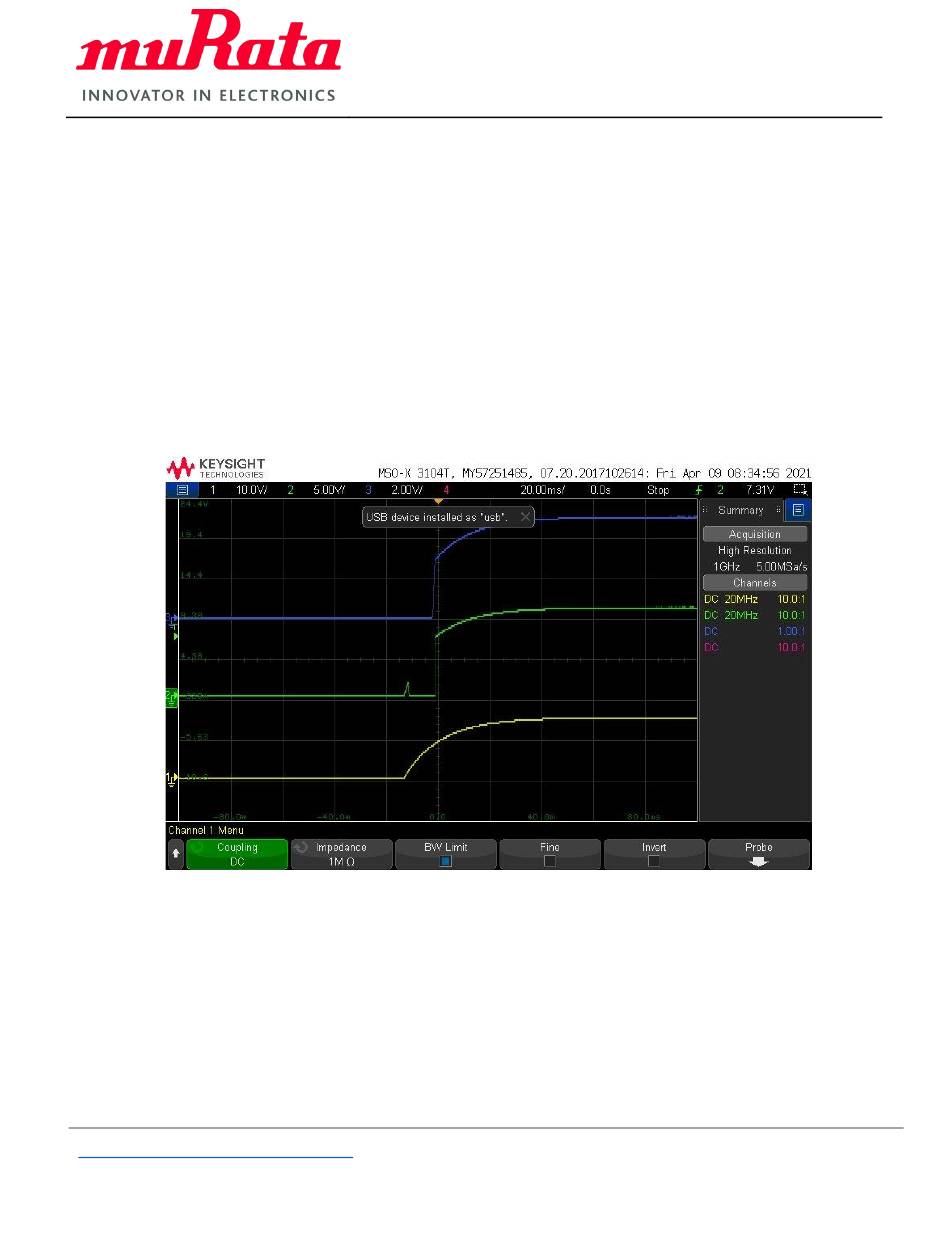Select the orange trigger time reference marker

[x=437, y=501]
